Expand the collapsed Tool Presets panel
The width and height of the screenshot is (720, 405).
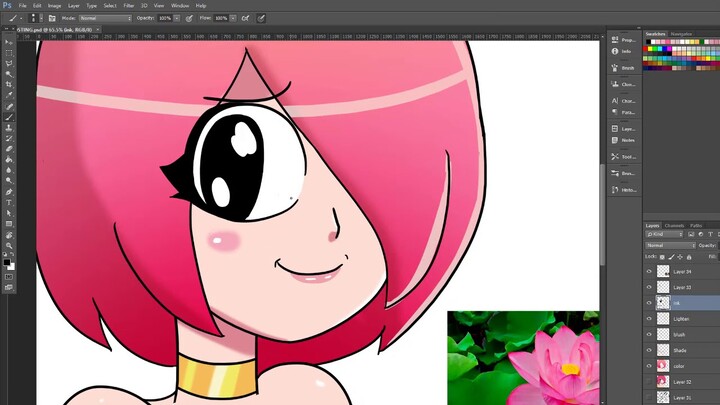click(x=624, y=157)
